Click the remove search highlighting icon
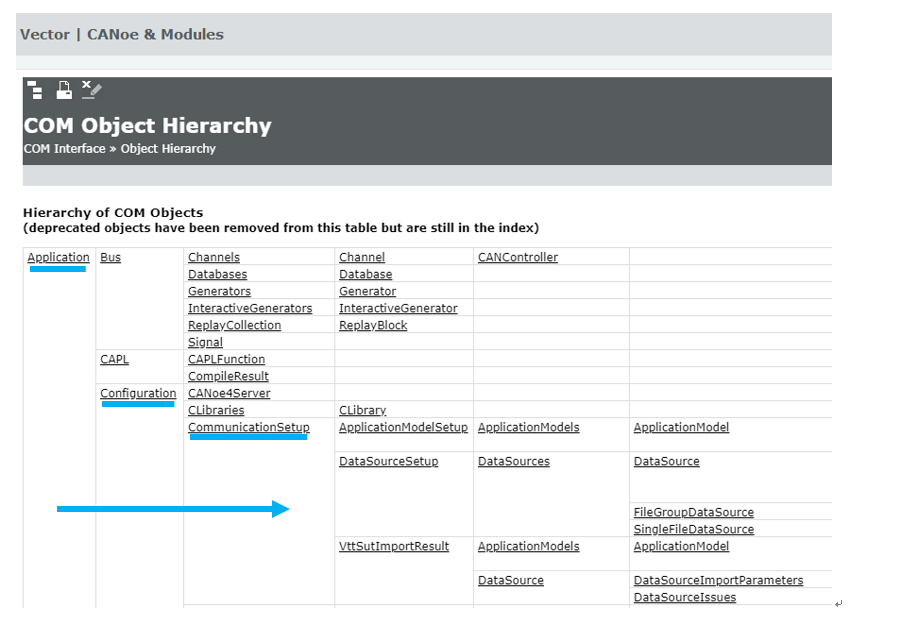This screenshot has height=624, width=911. pos(91,90)
